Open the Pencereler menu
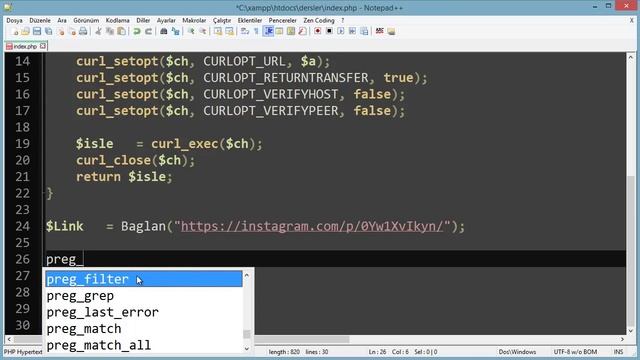The width and height of the screenshot is (640, 360). (282, 20)
